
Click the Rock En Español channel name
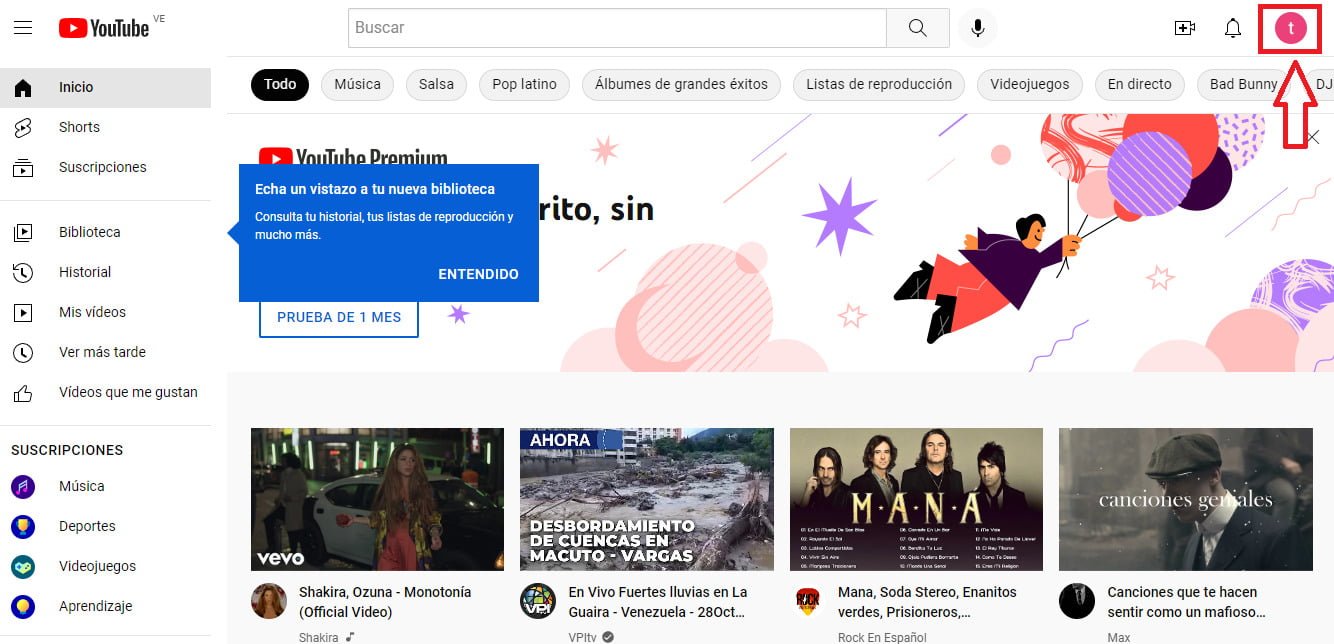(x=882, y=637)
